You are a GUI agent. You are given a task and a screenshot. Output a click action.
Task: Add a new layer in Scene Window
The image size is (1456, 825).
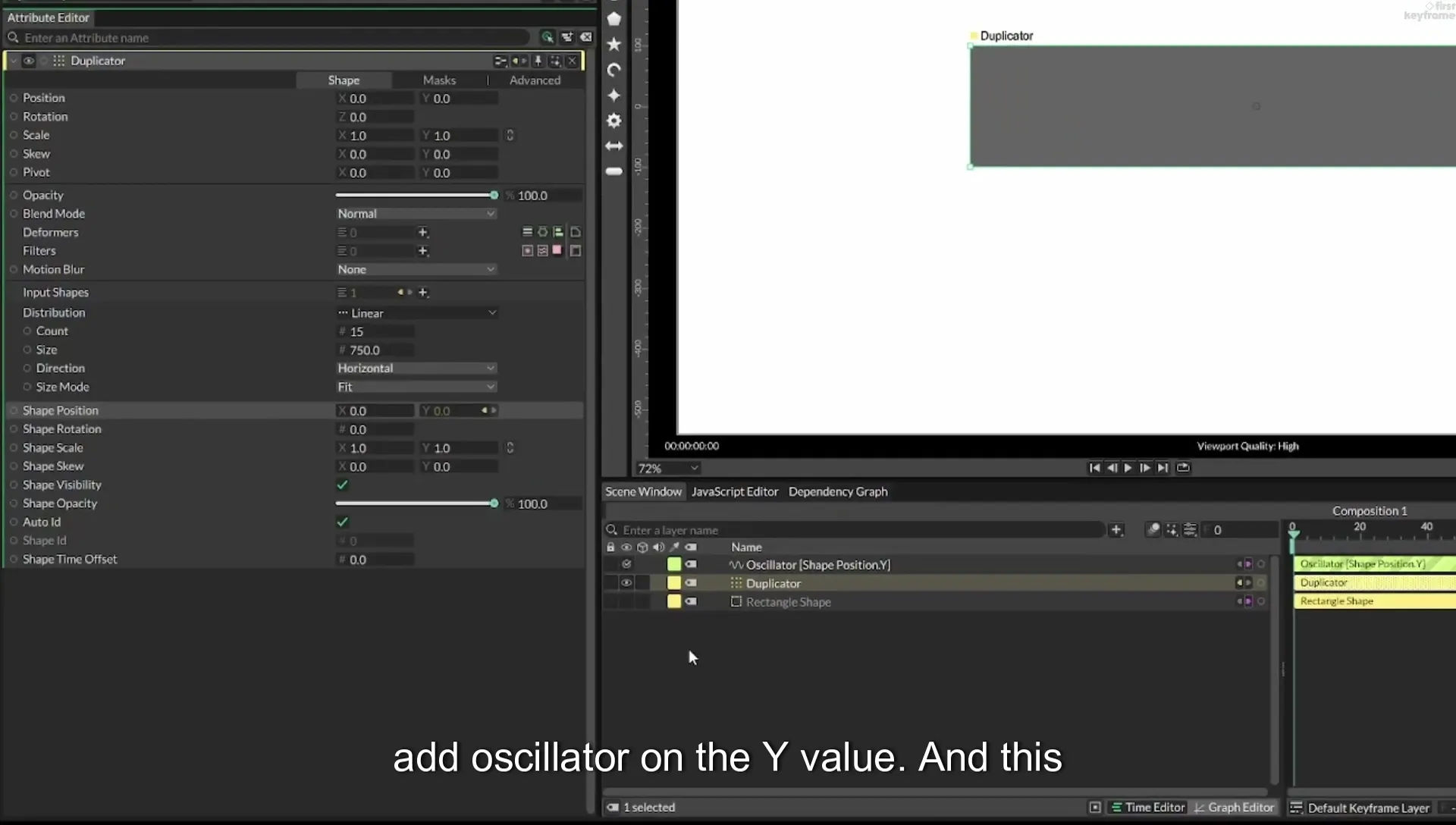coord(1116,530)
